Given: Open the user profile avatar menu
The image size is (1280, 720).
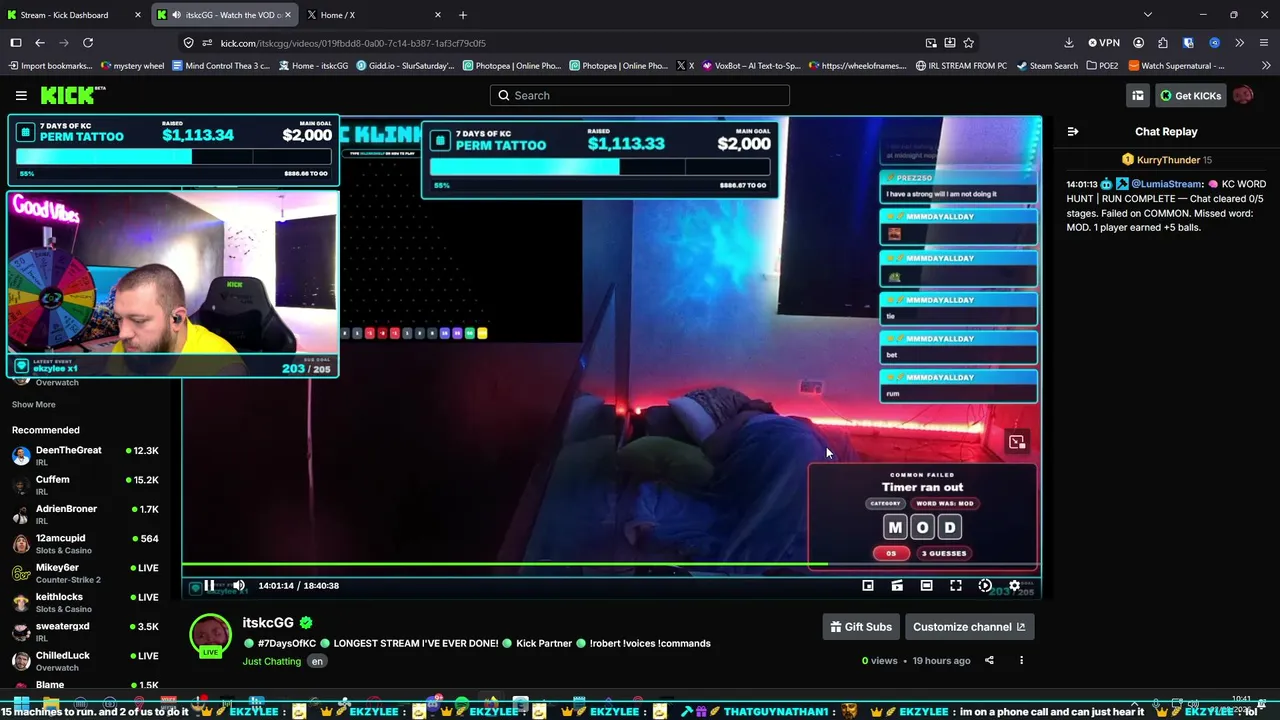Looking at the screenshot, I should [x=1243, y=95].
